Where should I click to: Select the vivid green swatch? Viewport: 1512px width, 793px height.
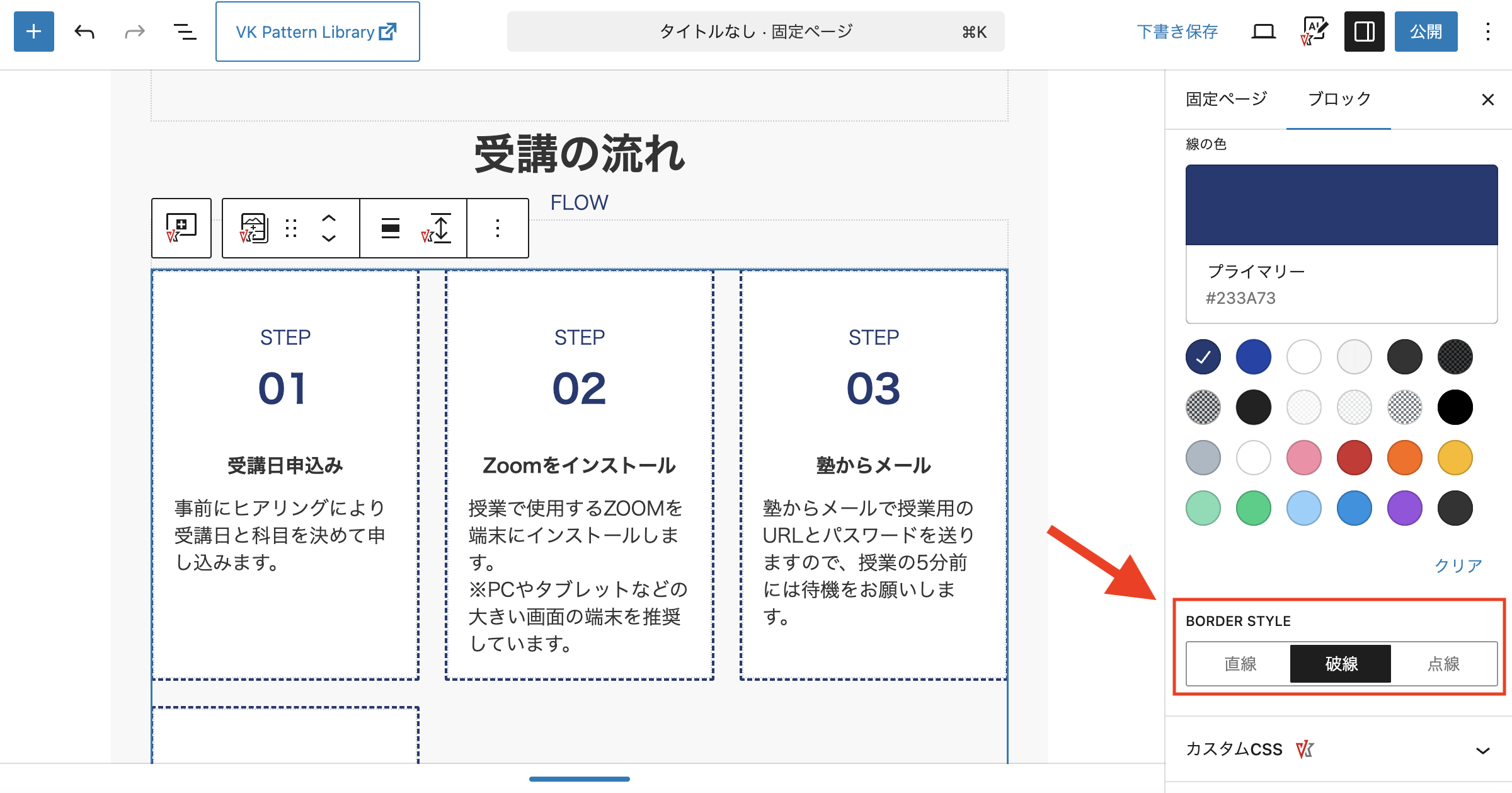1254,508
